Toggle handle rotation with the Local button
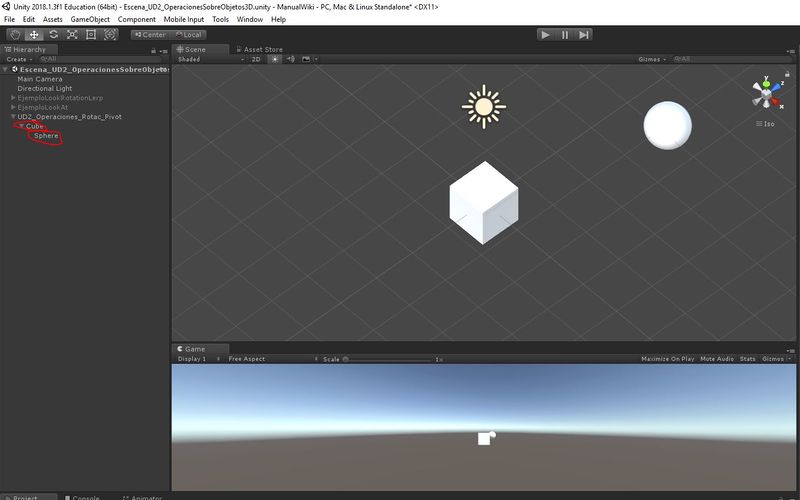The height and width of the screenshot is (500, 800). 188,35
